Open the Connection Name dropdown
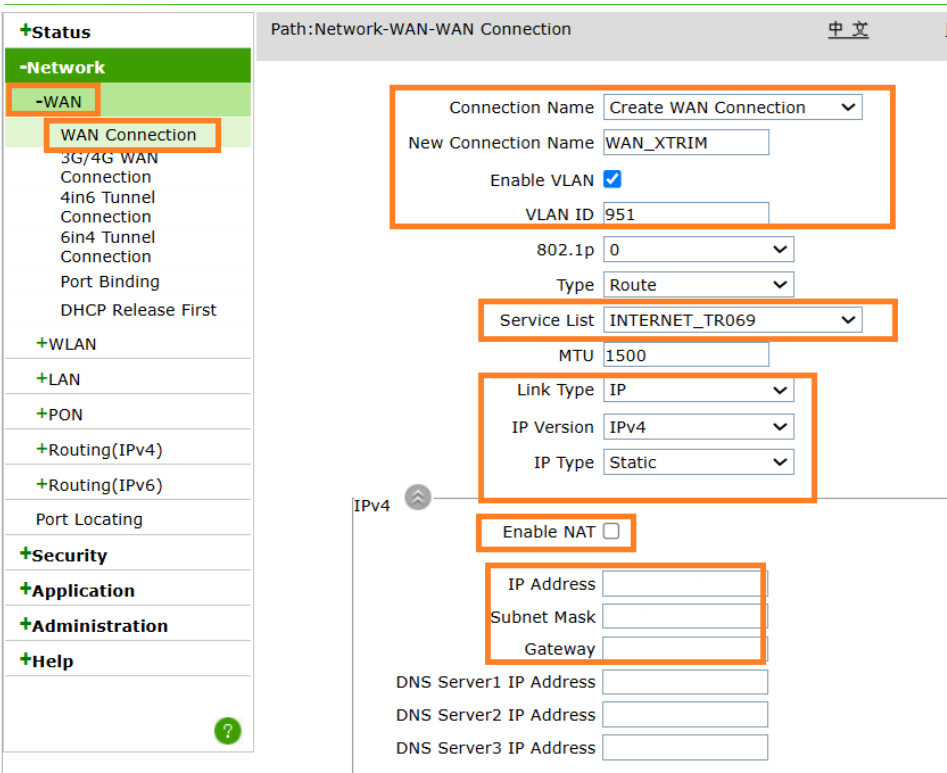 coord(732,108)
